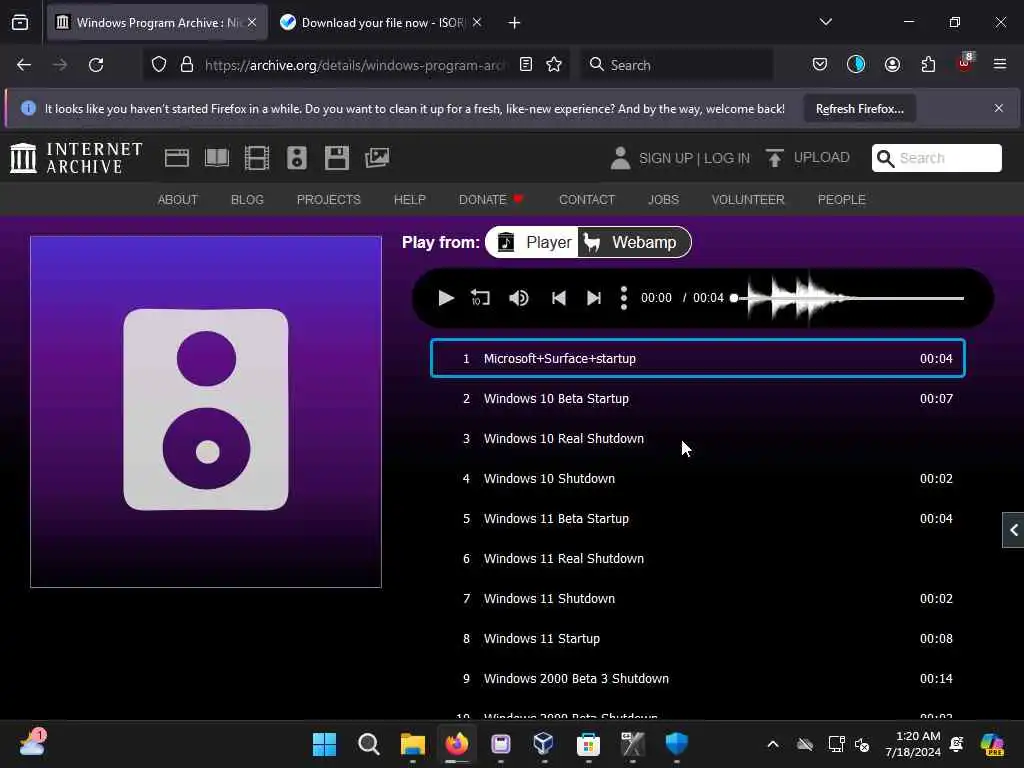
Task: Open Firefox application hamburger menu
Action: click(1000, 64)
